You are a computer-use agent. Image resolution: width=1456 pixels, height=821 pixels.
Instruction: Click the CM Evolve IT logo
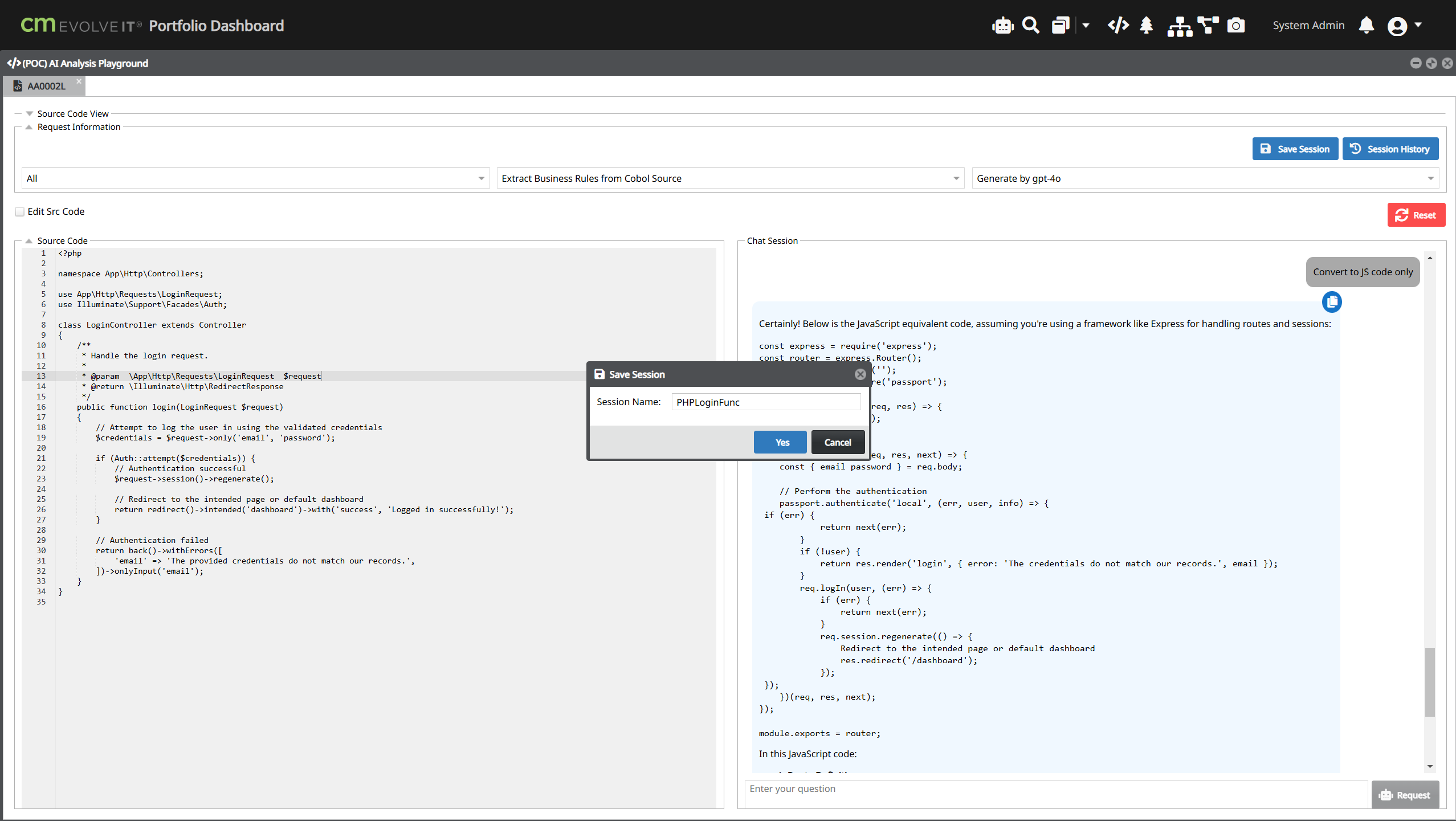tap(81, 26)
